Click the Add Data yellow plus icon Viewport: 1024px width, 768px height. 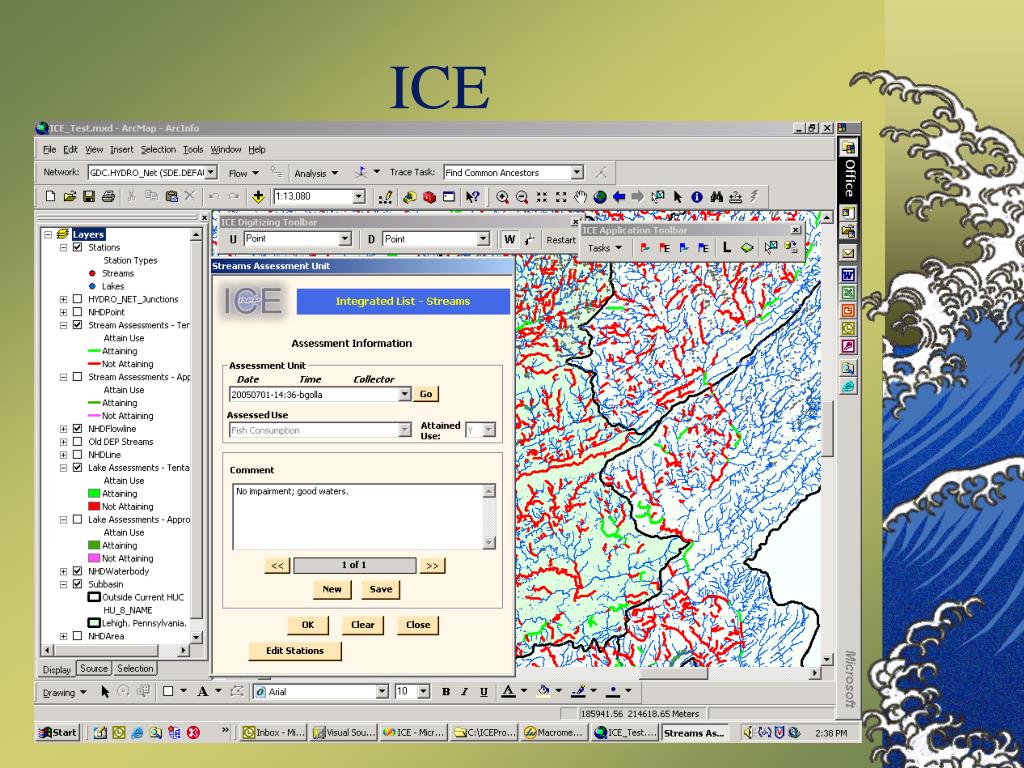click(x=258, y=197)
